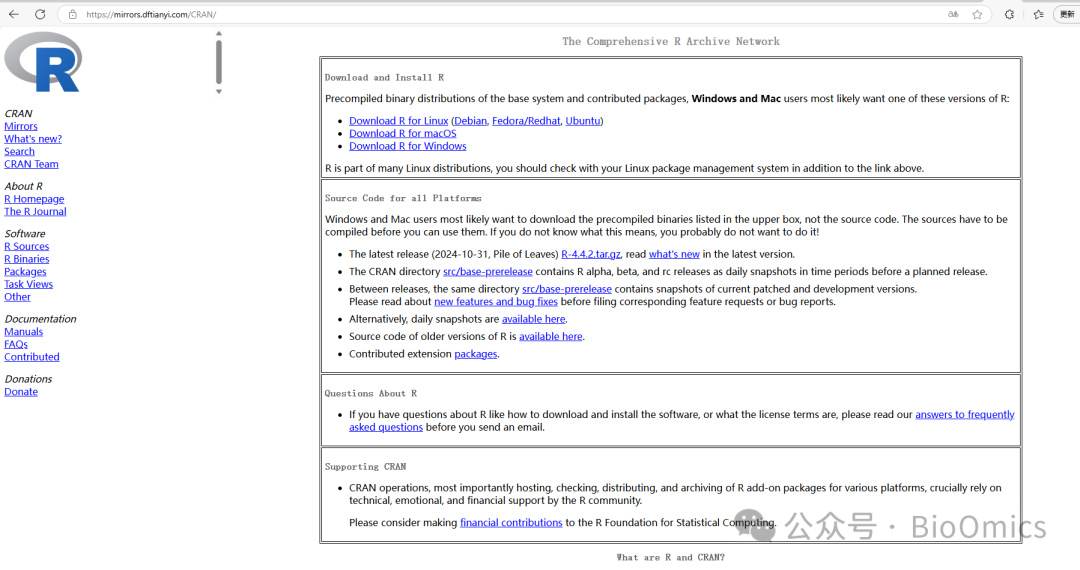Open what's new link in latest release line
1080x570 pixels.
(674, 254)
